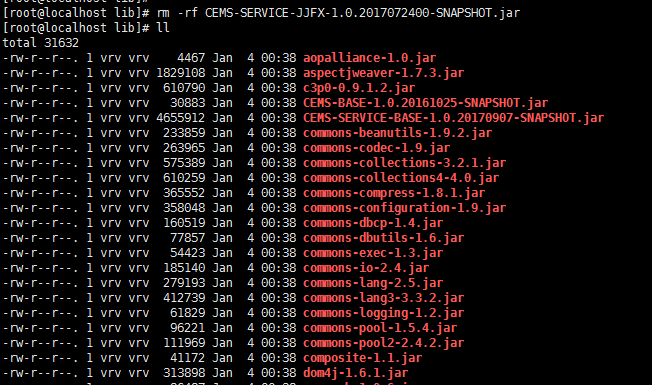Viewport: 652px width, 385px height.
Task: Click the commons-io-2.4.jar entry
Action: coord(366,268)
